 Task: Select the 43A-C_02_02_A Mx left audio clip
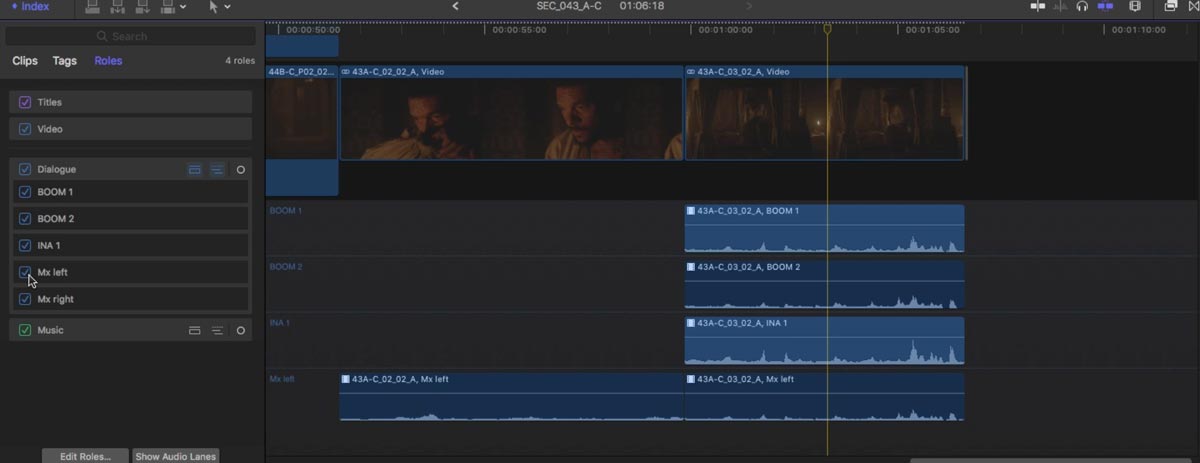point(511,397)
